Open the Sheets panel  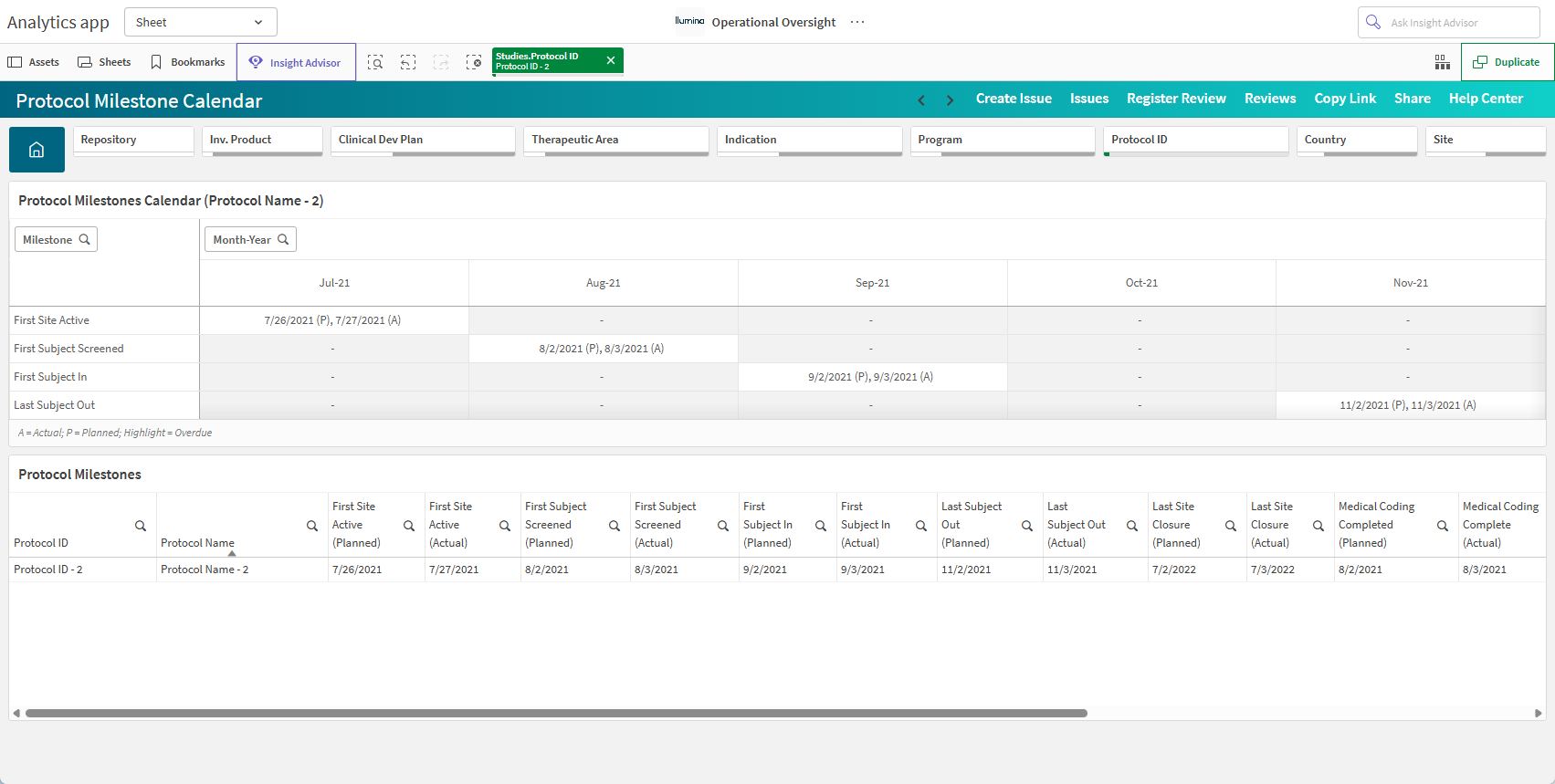point(104,62)
